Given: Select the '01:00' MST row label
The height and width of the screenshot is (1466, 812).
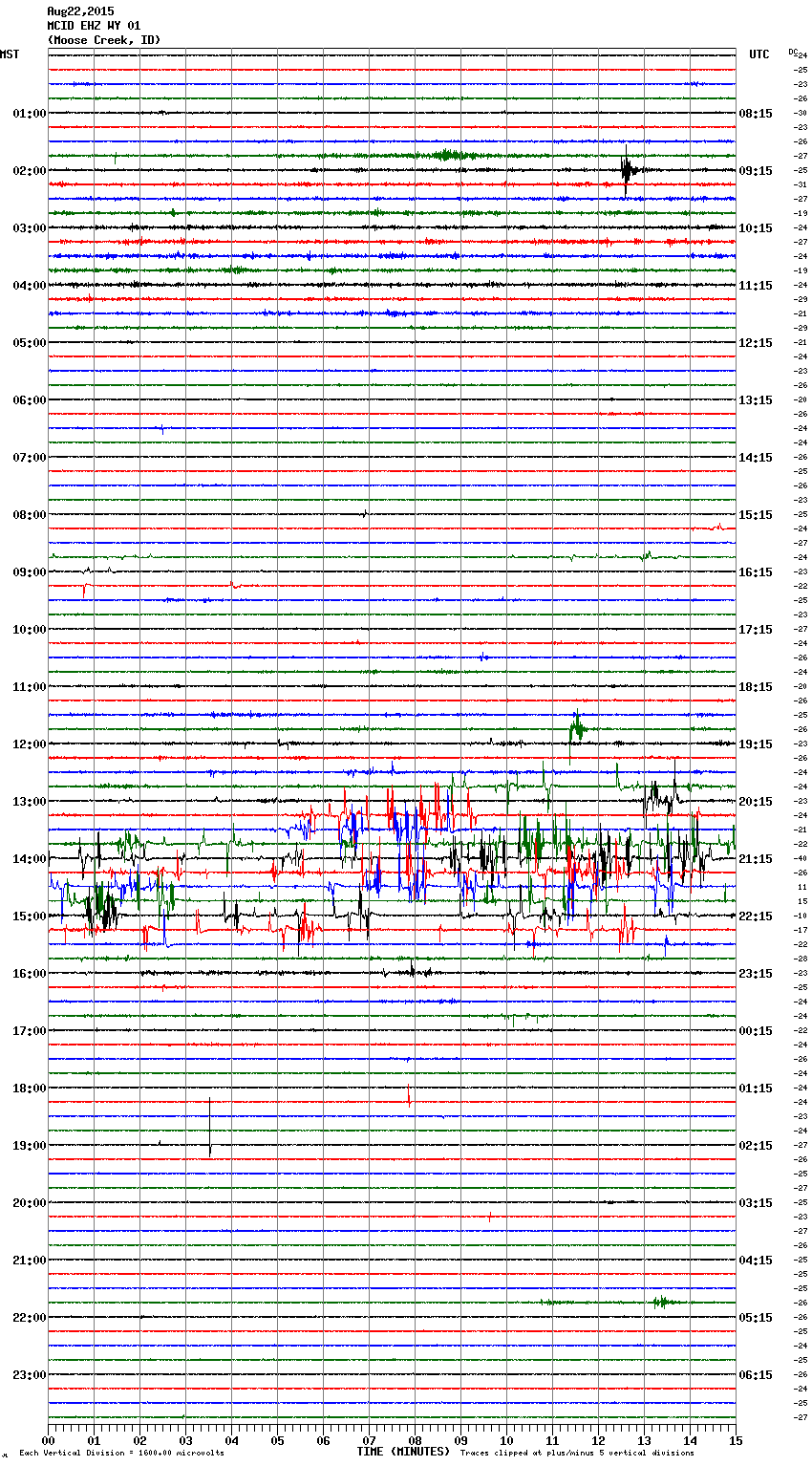Looking at the screenshot, I should point(30,114).
